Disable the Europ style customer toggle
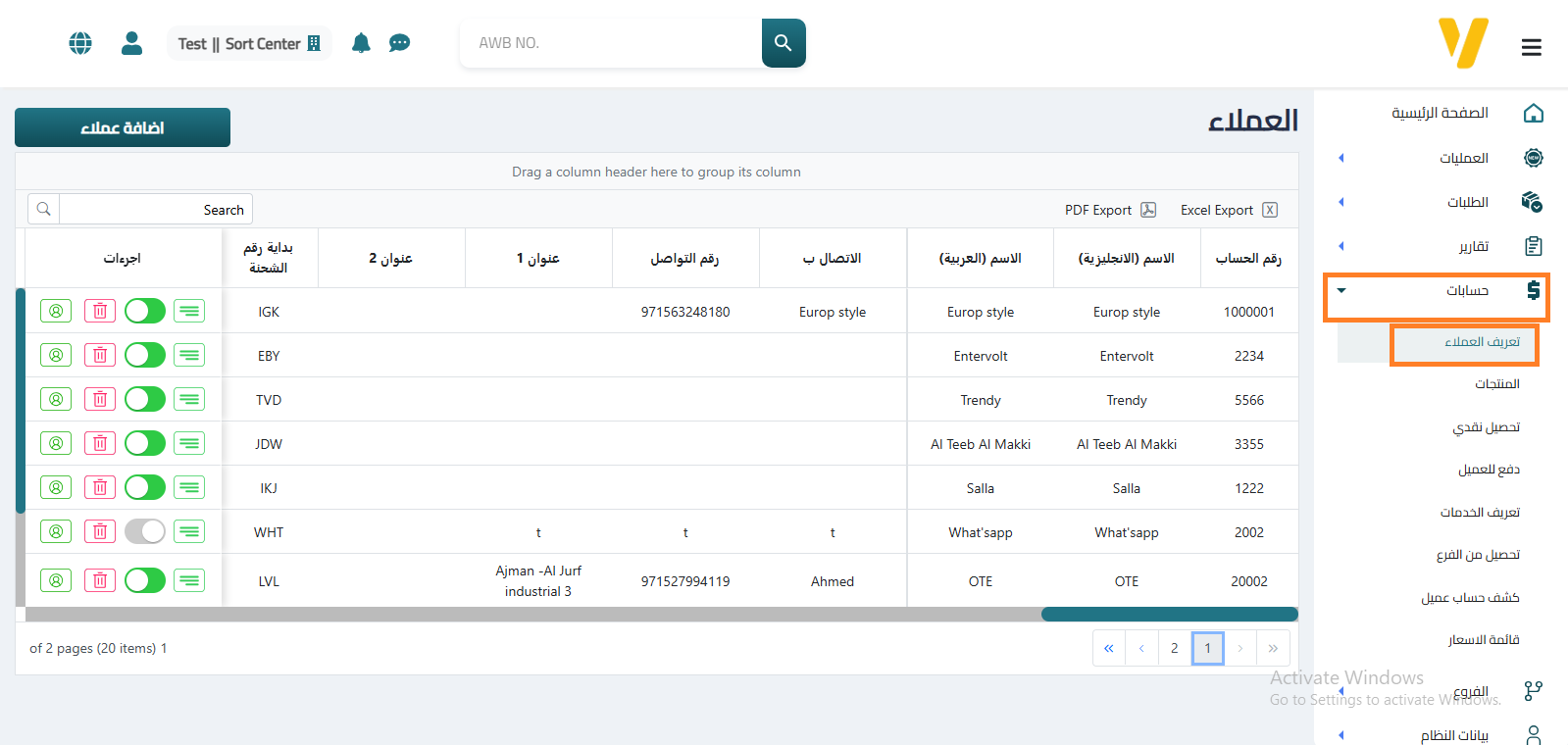Image resolution: width=1568 pixels, height=745 pixels. (145, 312)
